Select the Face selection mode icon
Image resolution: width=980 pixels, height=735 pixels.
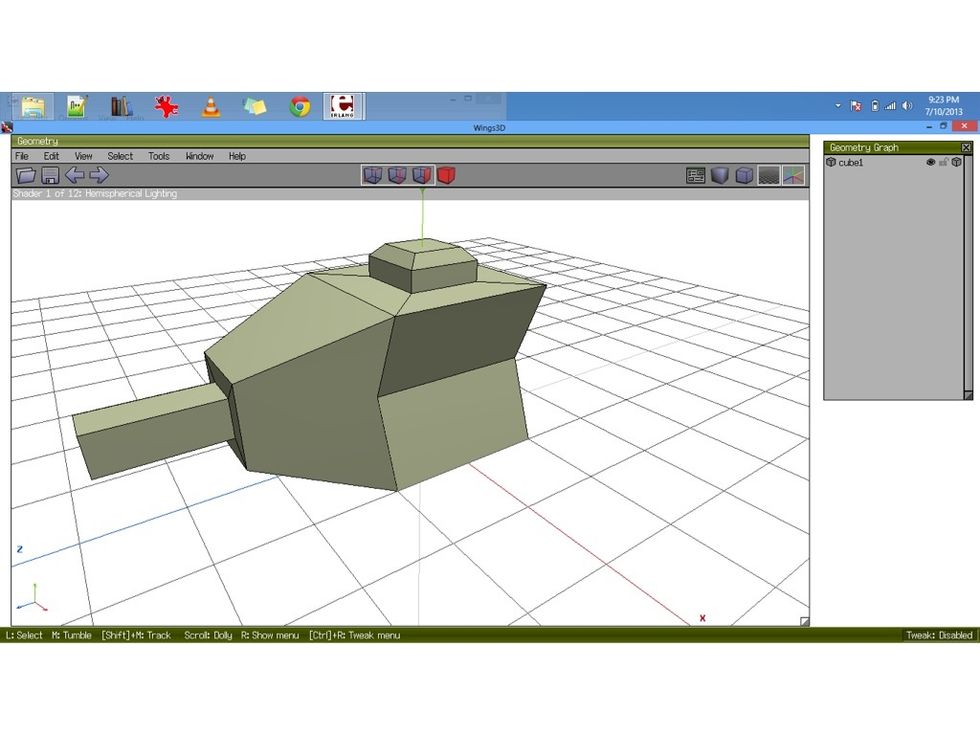point(423,174)
